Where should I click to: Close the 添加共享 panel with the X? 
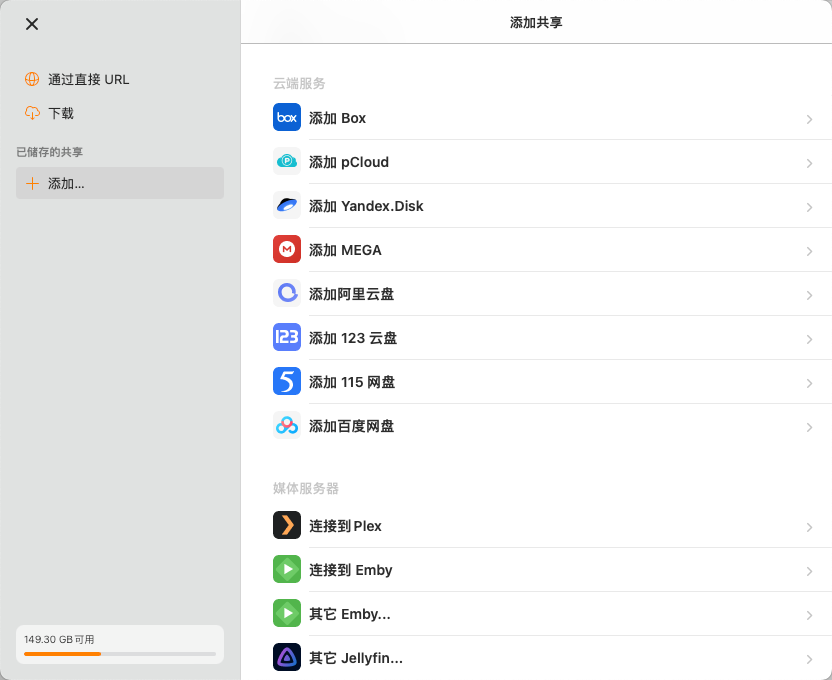pyautogui.click(x=32, y=24)
